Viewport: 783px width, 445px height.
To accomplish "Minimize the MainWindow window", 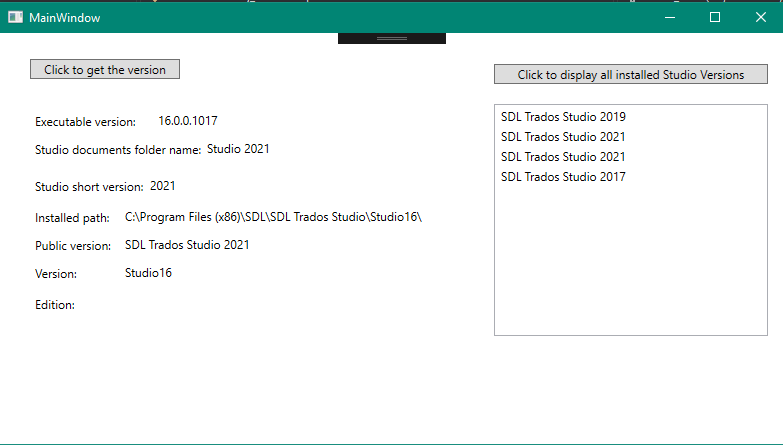I will tap(670, 17).
